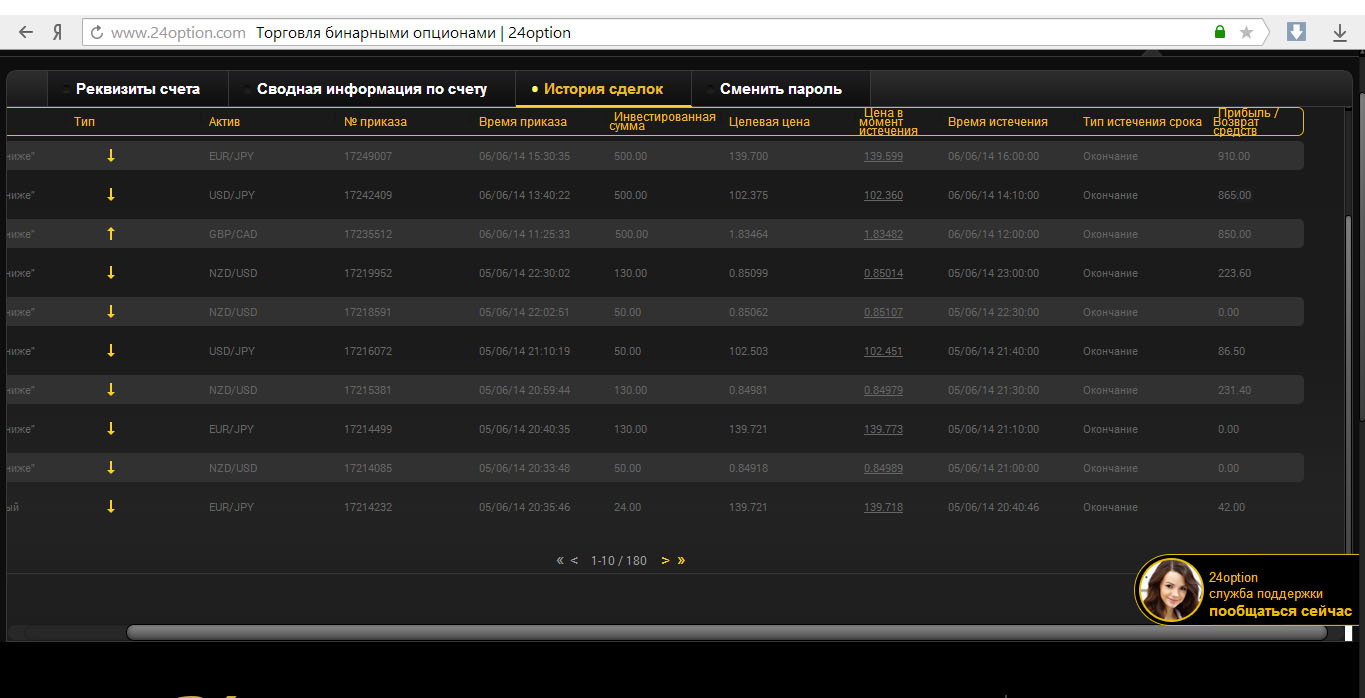
Task: Click the Актив column header
Action: tap(224, 122)
